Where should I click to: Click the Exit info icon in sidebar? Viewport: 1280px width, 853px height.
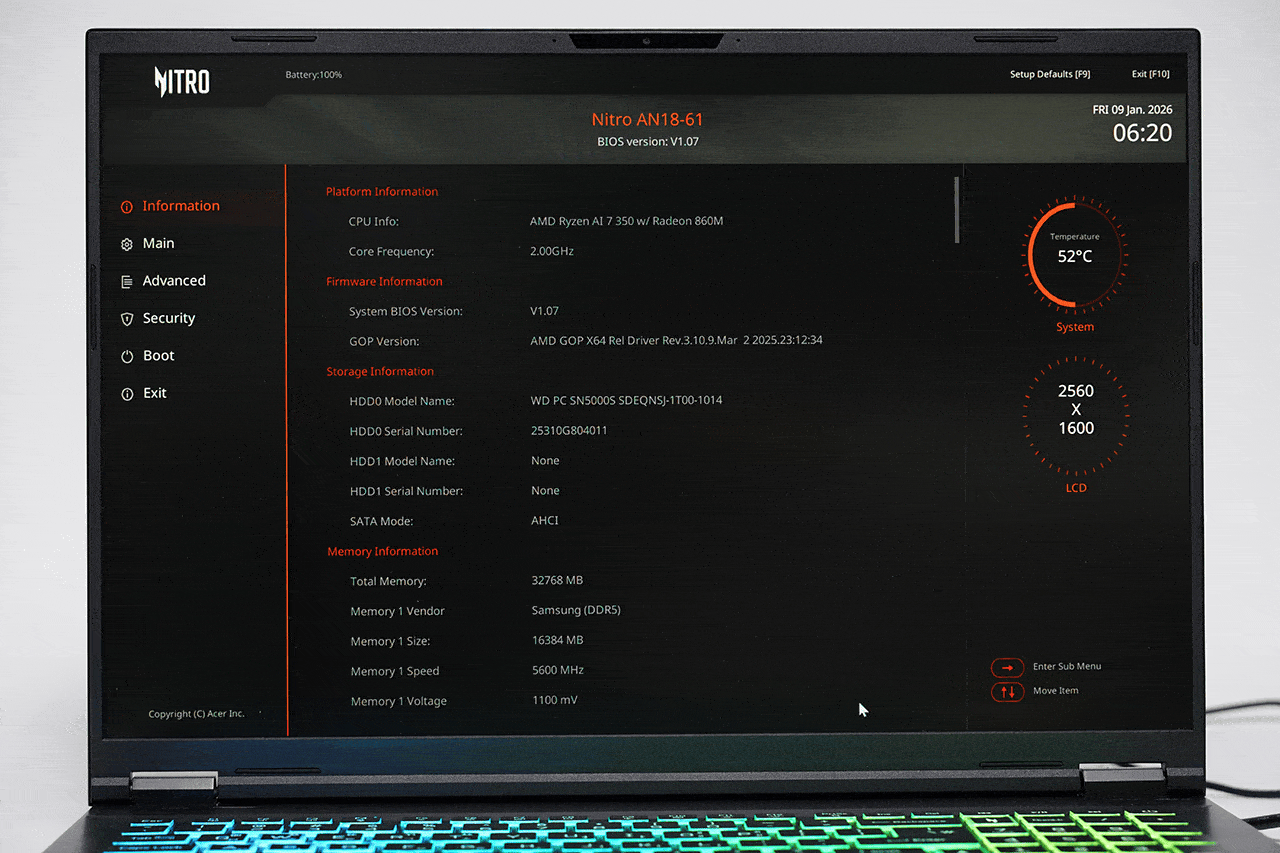coord(126,393)
